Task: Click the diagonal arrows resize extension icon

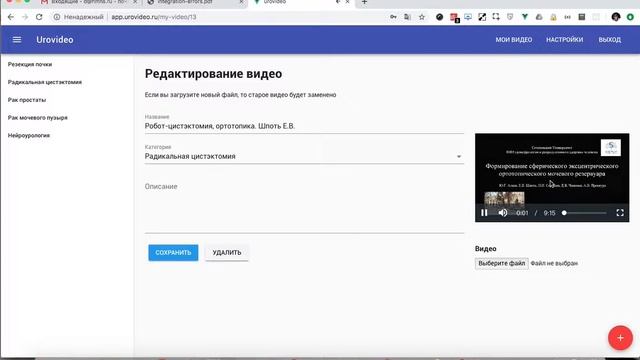Action: [x=482, y=17]
